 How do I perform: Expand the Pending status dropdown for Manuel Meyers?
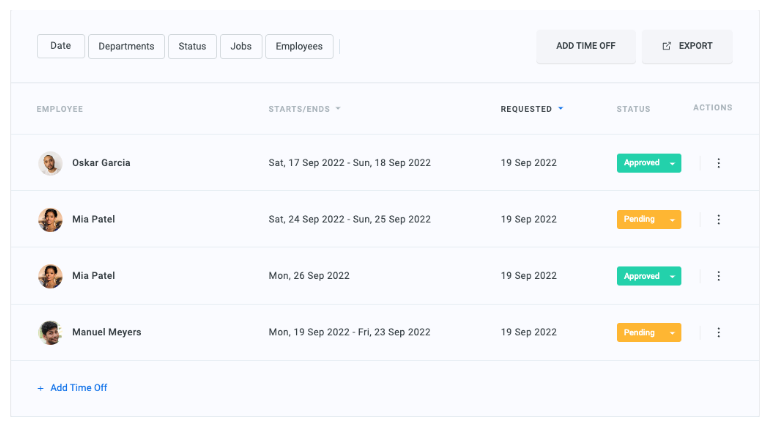(x=673, y=333)
